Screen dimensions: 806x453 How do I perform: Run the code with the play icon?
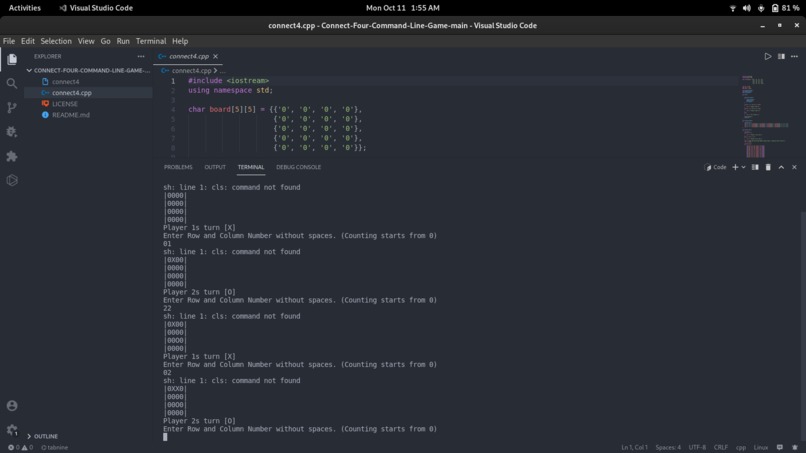point(767,56)
